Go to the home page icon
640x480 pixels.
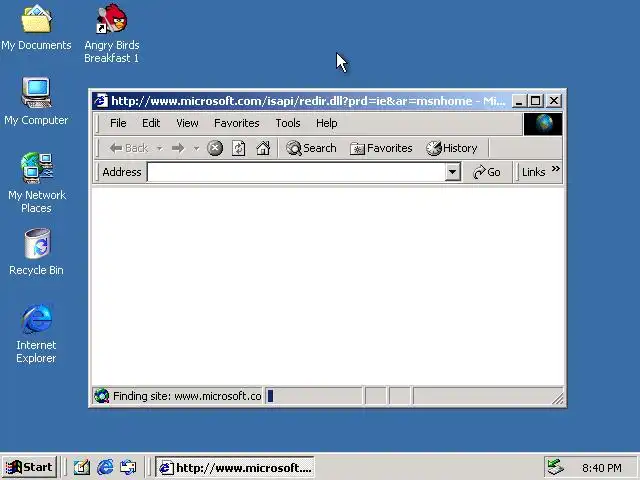(x=263, y=148)
